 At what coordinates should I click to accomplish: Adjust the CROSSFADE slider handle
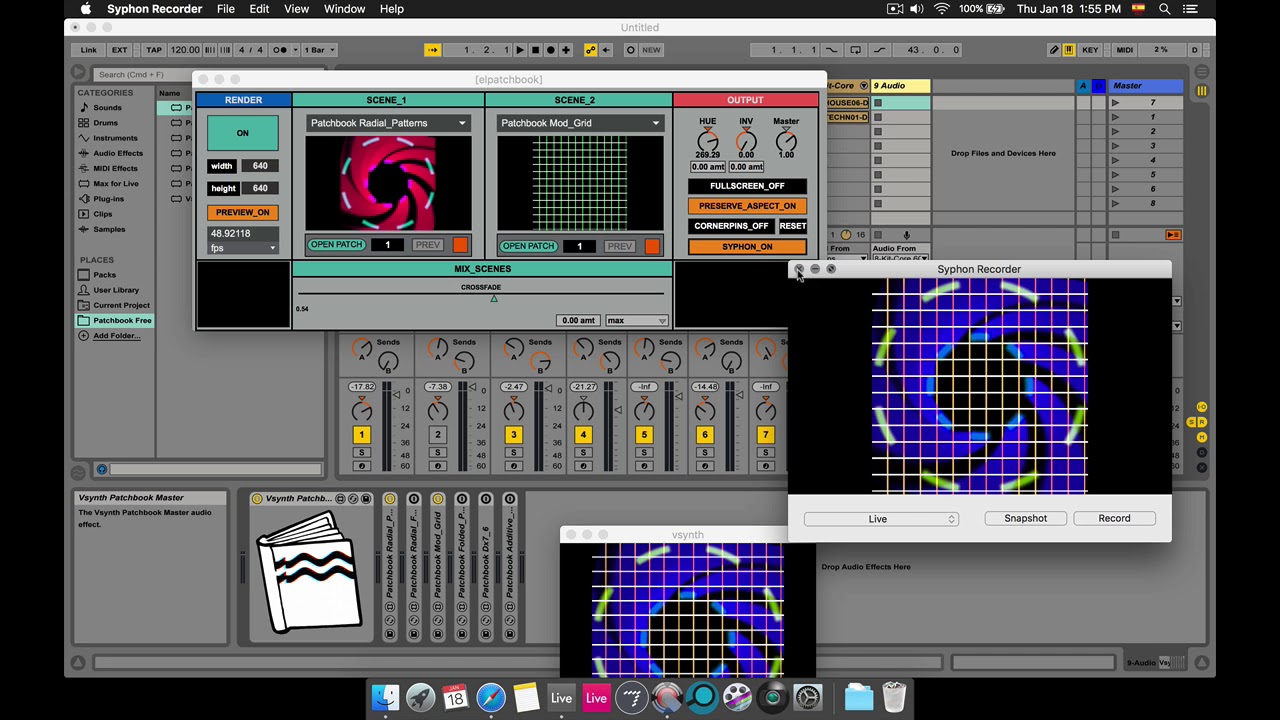pos(493,298)
